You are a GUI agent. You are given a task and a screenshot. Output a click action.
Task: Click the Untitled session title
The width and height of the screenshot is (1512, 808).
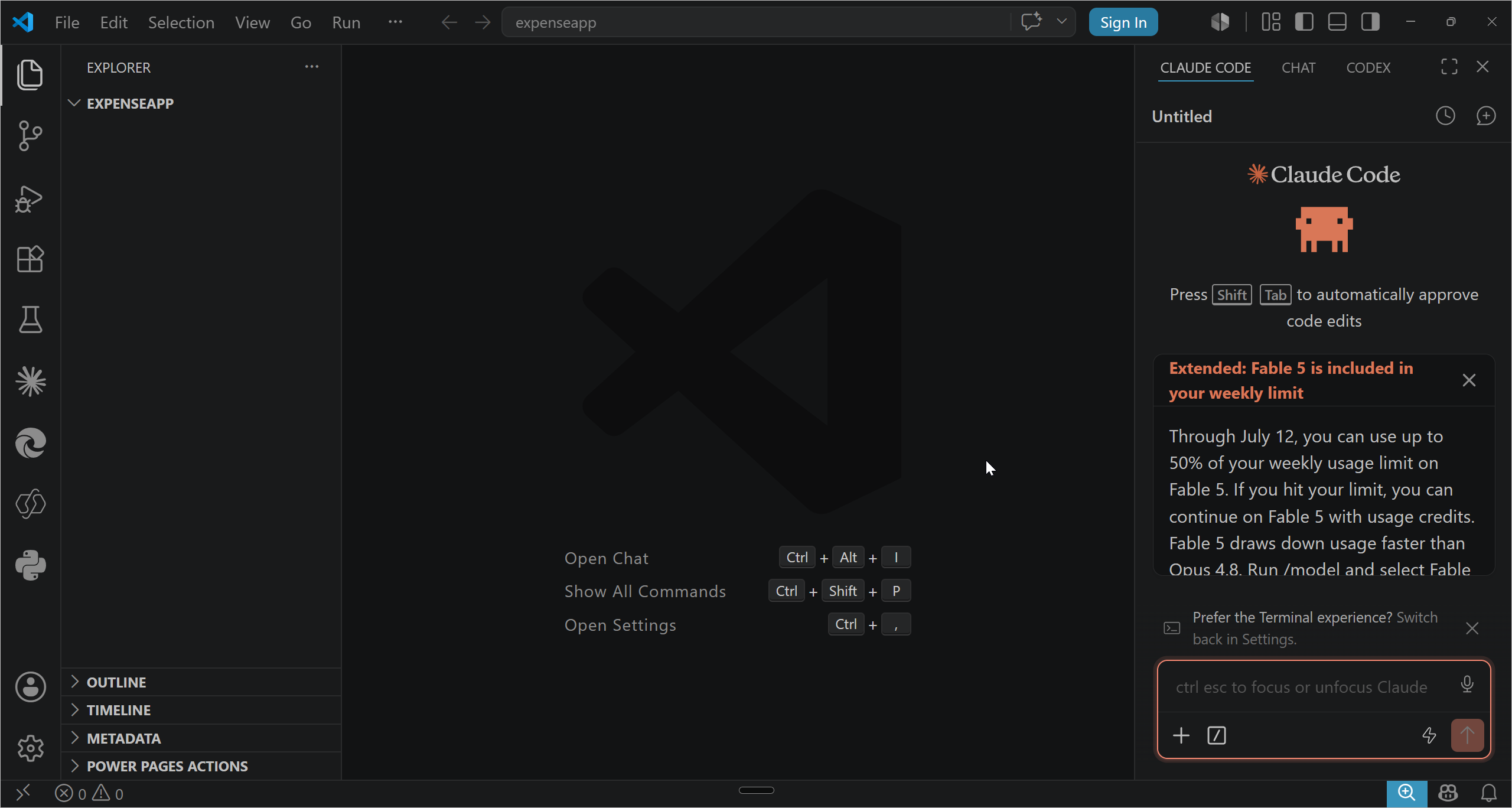pos(1182,116)
